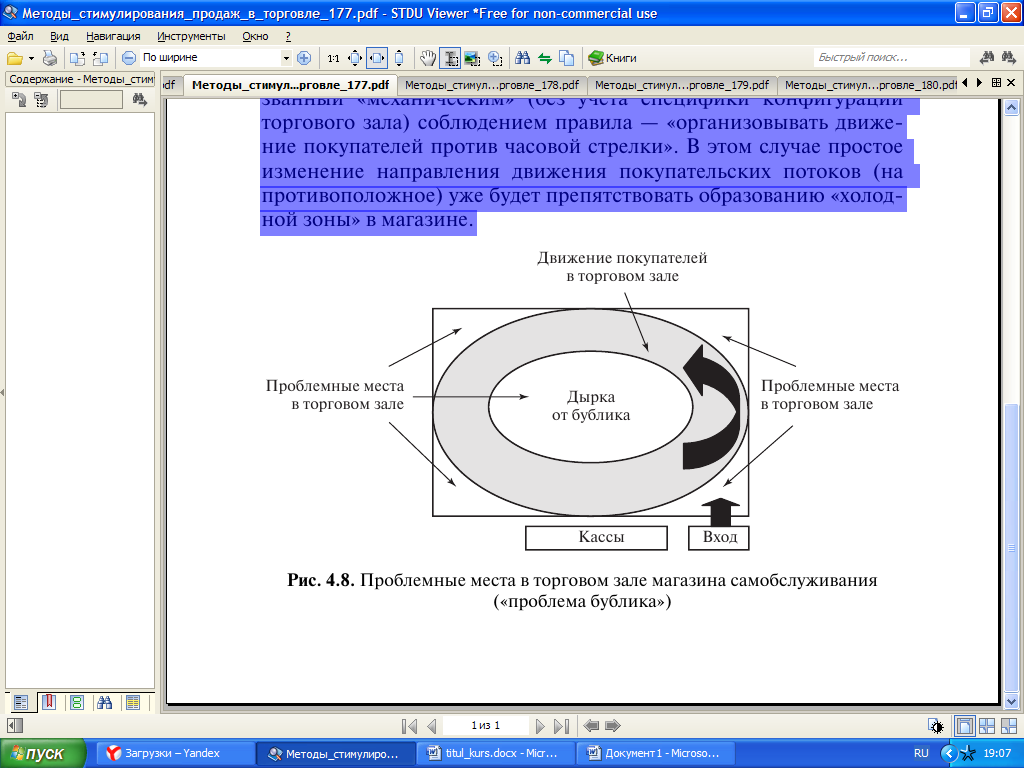The height and width of the screenshot is (768, 1024).
Task: Open Find with the binoculars icon
Action: pyautogui.click(x=522, y=58)
